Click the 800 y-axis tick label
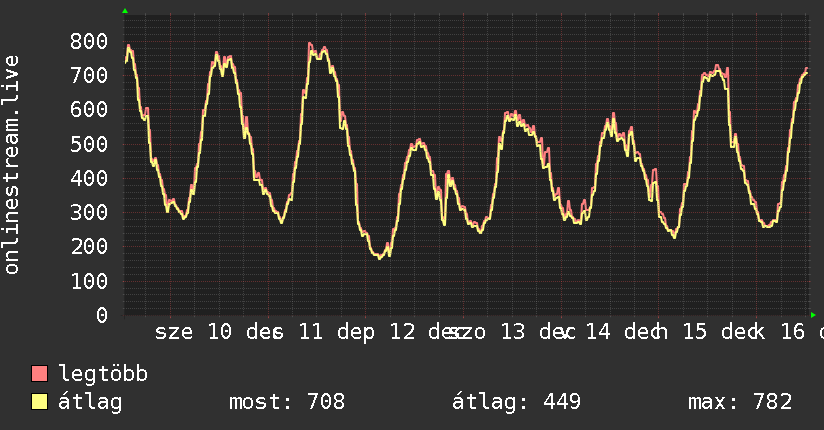 (89, 41)
